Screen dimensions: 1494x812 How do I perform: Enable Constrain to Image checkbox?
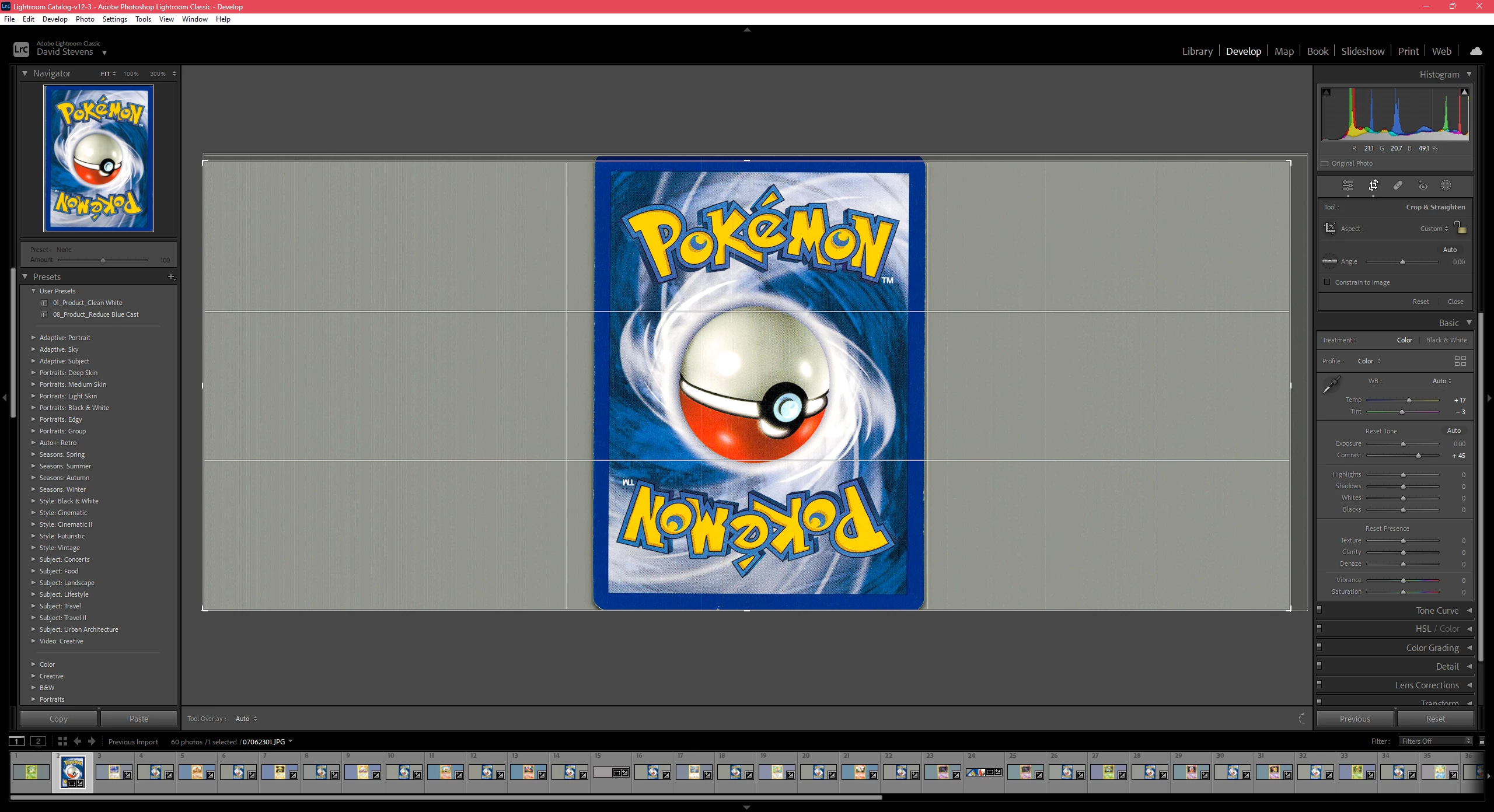1327,282
